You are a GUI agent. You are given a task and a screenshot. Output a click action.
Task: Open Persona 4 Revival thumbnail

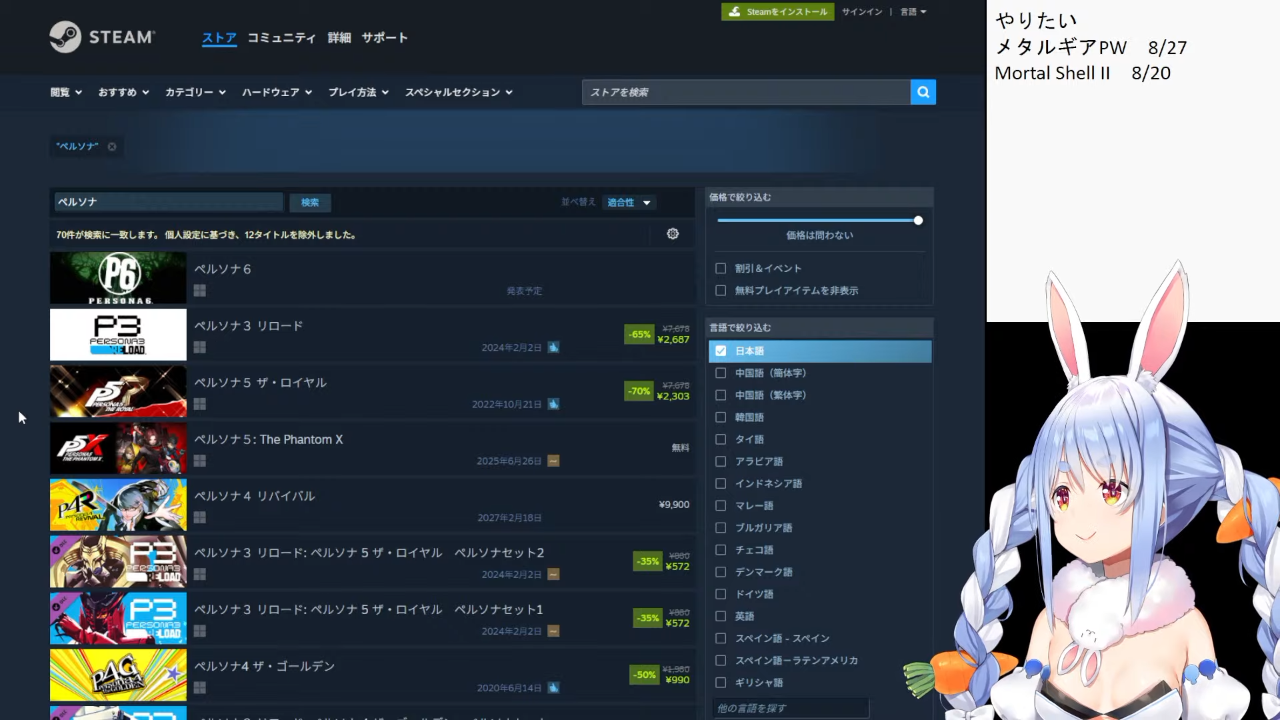pos(118,505)
